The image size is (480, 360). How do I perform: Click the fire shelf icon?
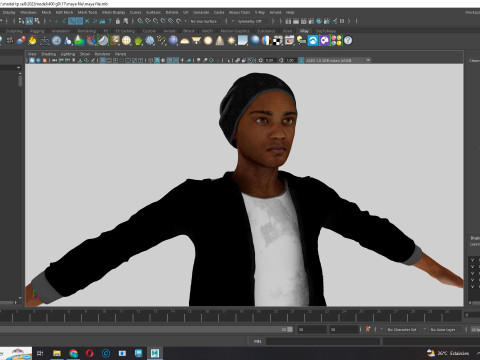coord(33,41)
